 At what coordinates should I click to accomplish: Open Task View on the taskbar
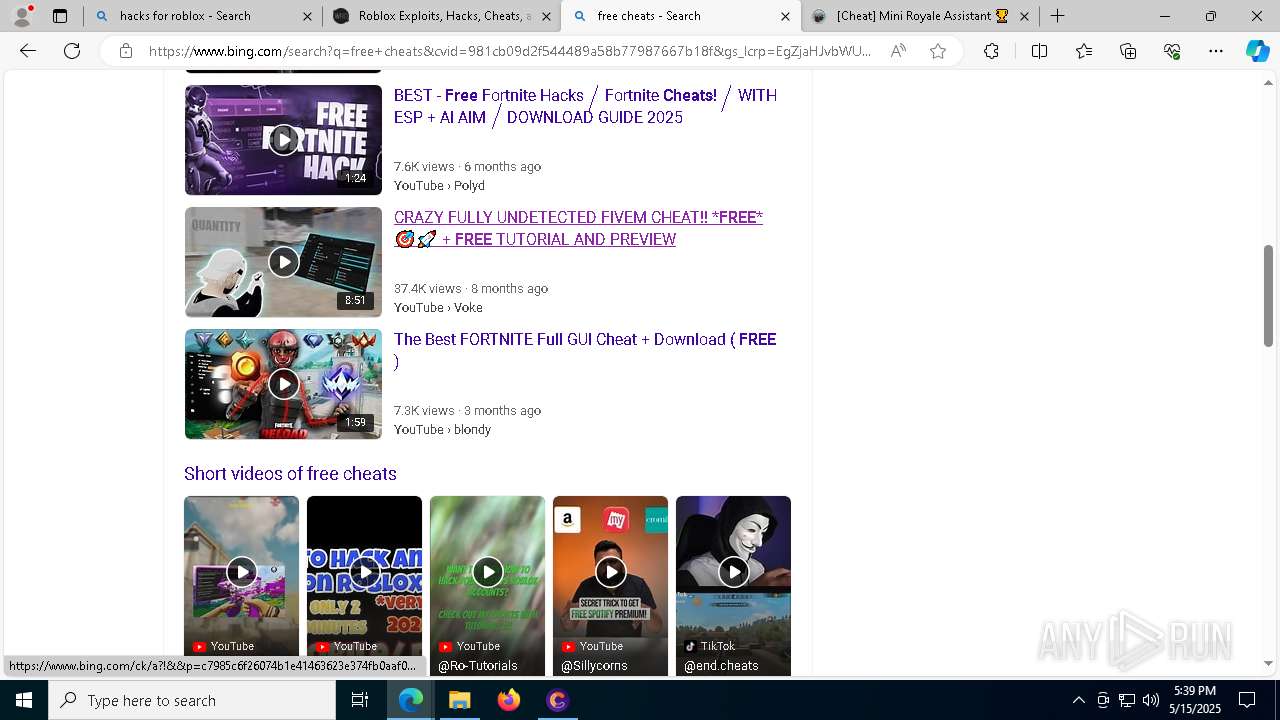point(360,700)
